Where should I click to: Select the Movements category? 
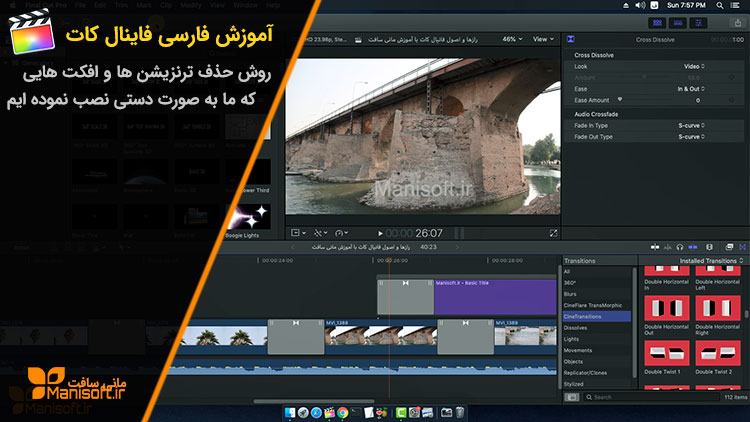pyautogui.click(x=596, y=350)
